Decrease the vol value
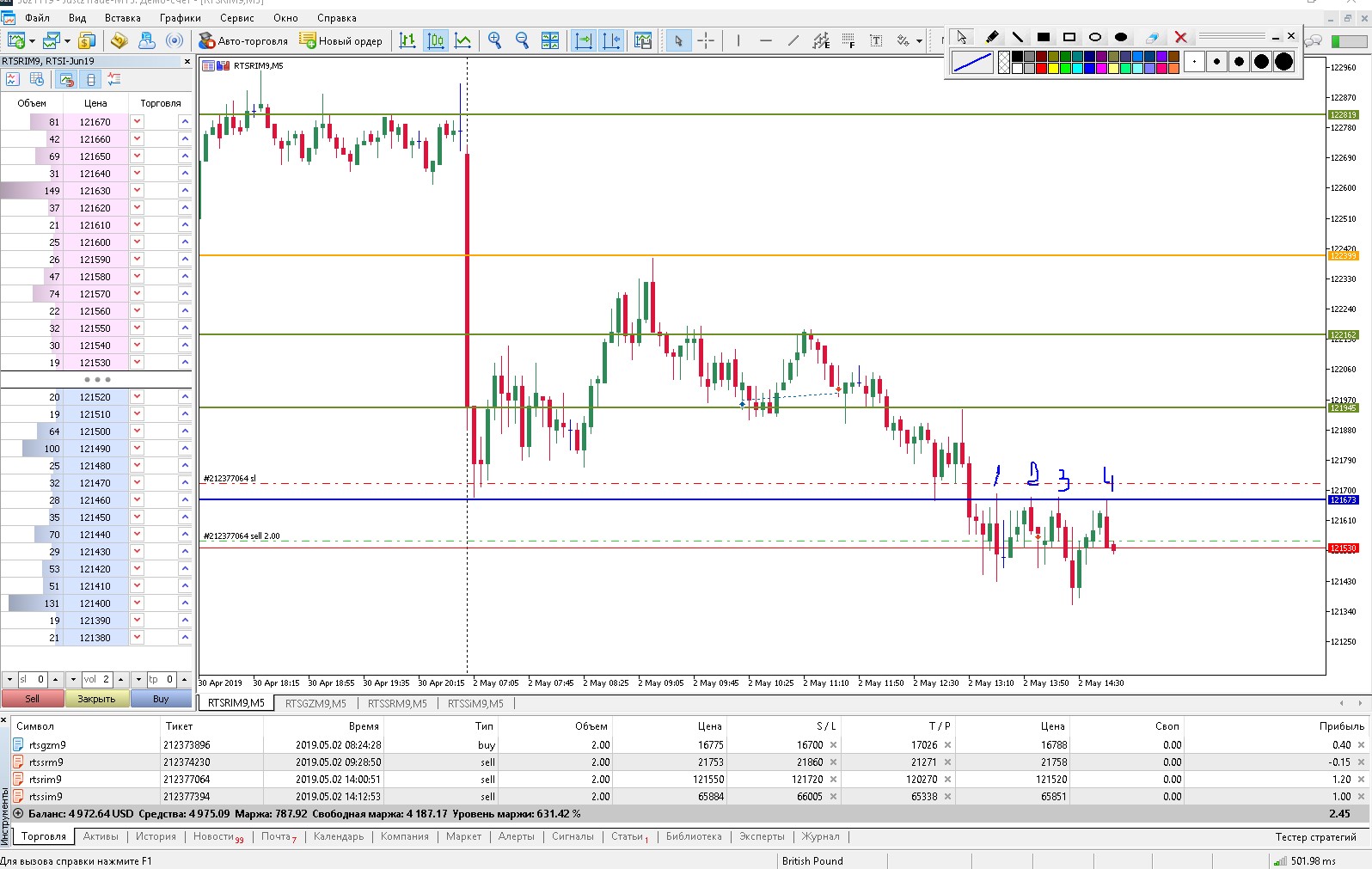Image resolution: width=1372 pixels, height=869 pixels. click(x=73, y=679)
